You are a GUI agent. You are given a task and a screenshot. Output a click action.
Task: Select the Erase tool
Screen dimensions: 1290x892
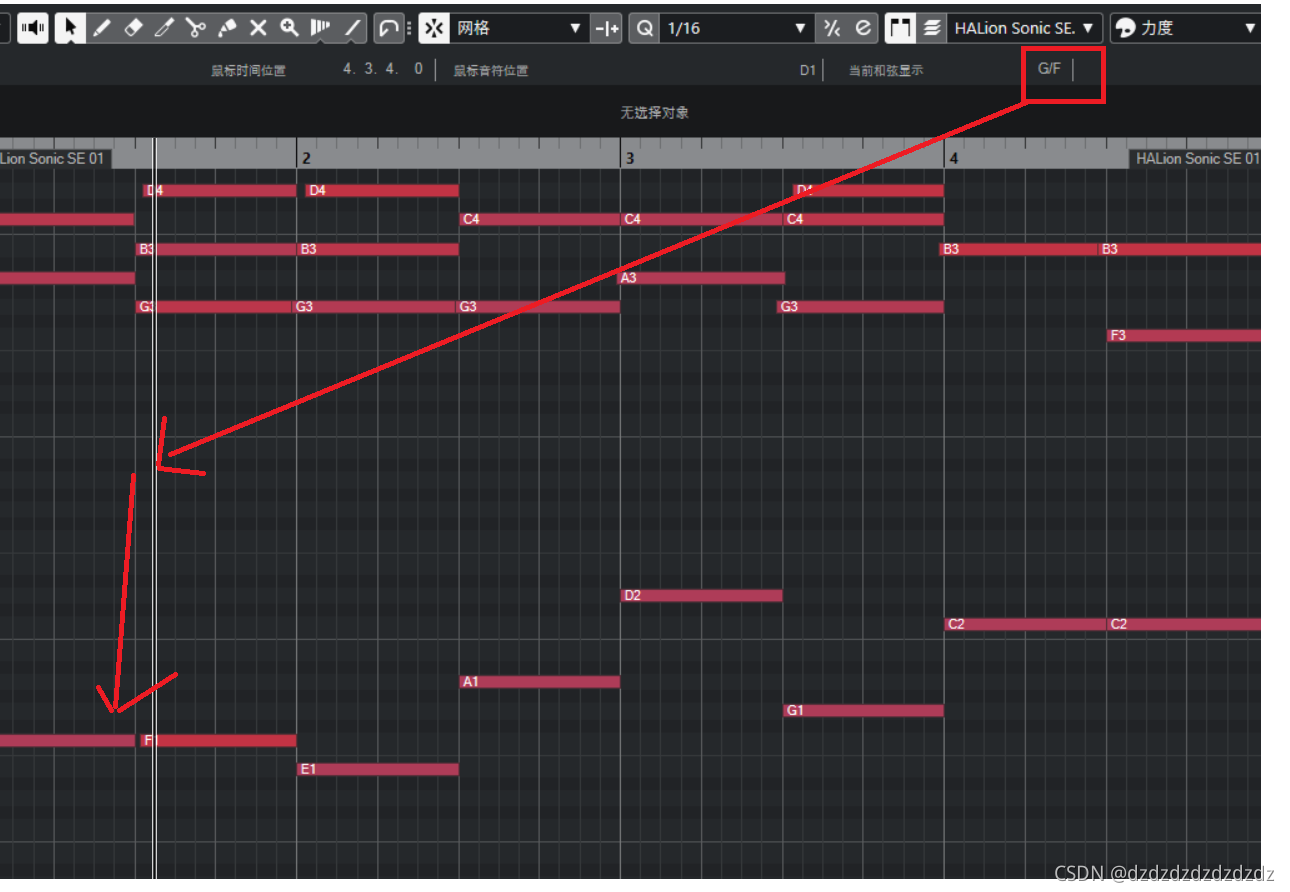[133, 28]
